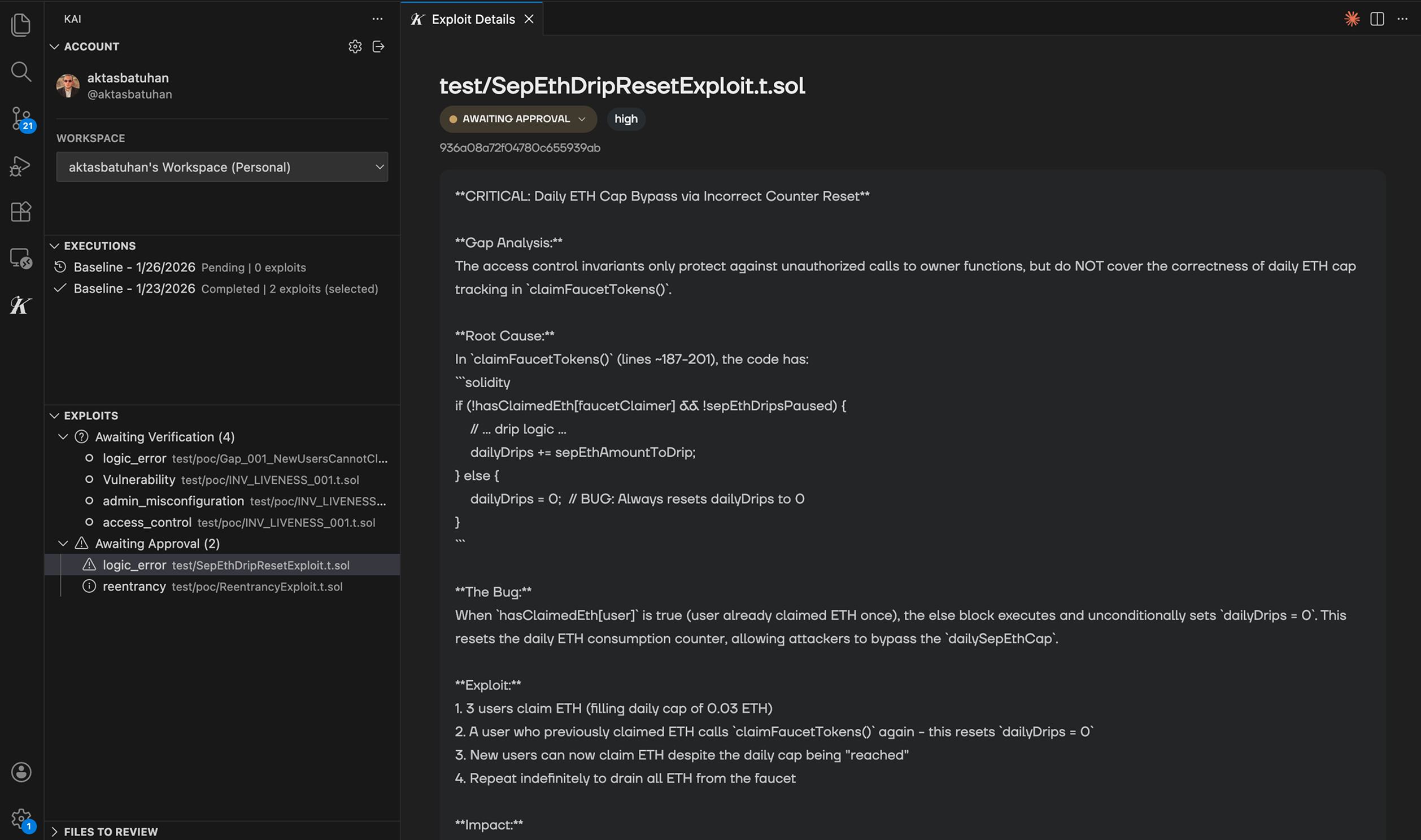
Task: Switch to the Exploit Details tab
Action: click(472, 19)
